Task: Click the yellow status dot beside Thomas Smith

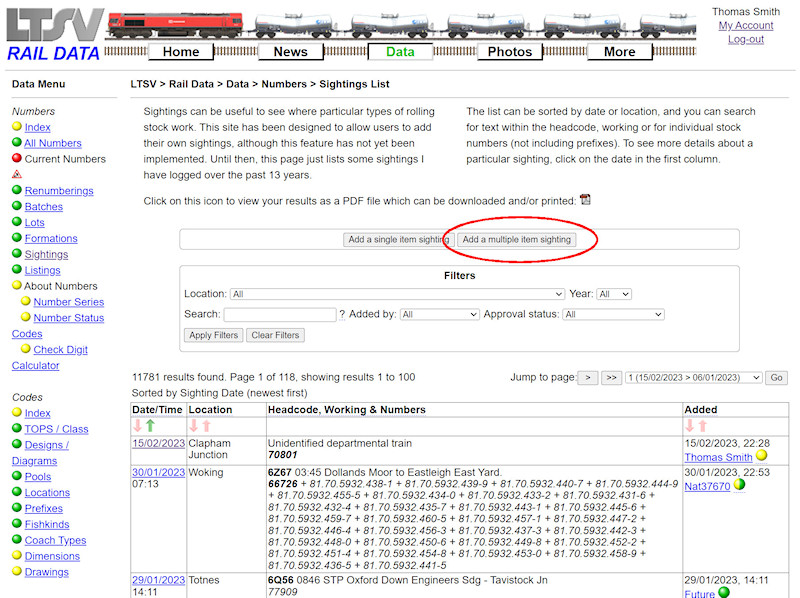Action: click(x=761, y=457)
